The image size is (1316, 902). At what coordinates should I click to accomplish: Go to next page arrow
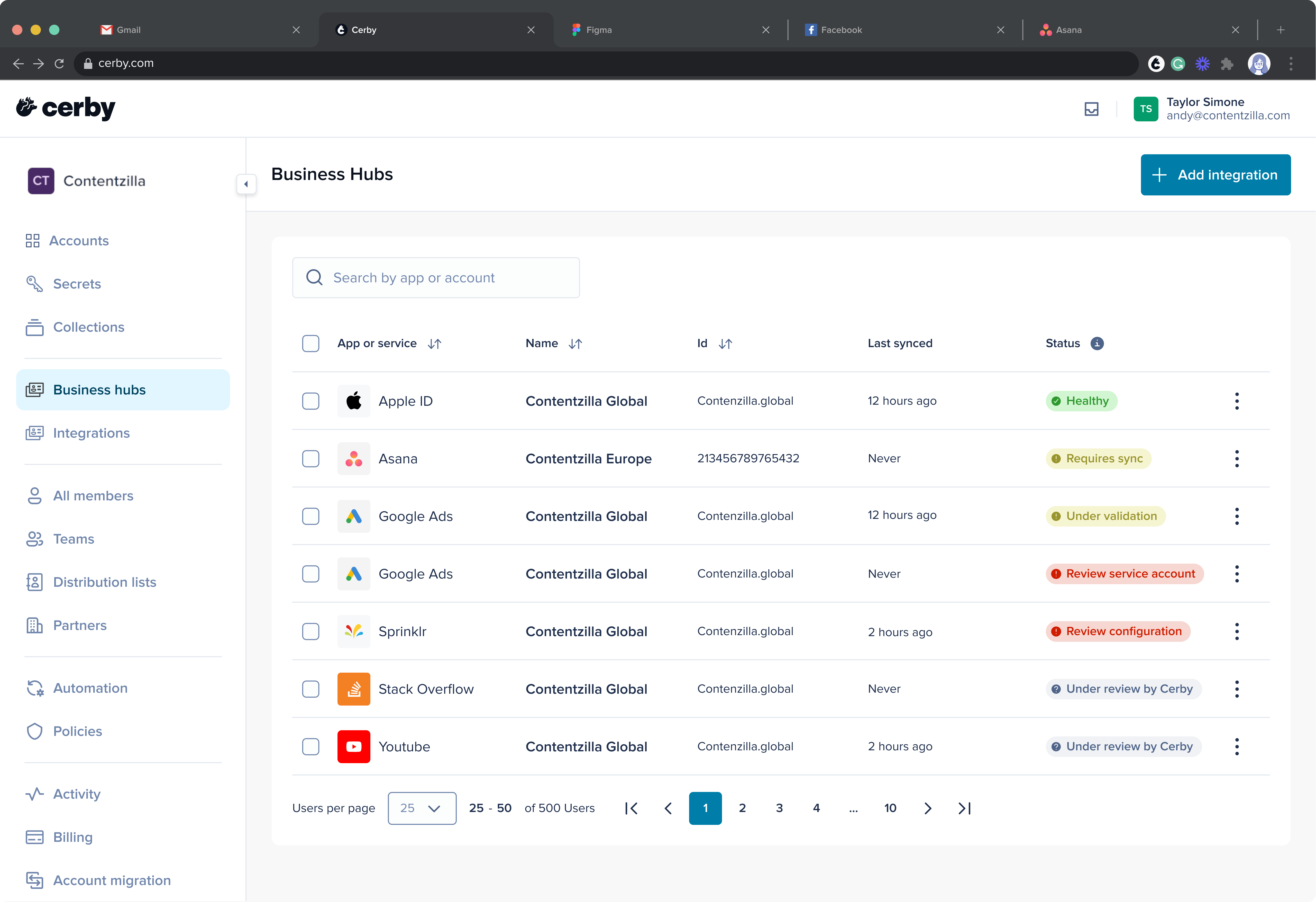pos(928,808)
